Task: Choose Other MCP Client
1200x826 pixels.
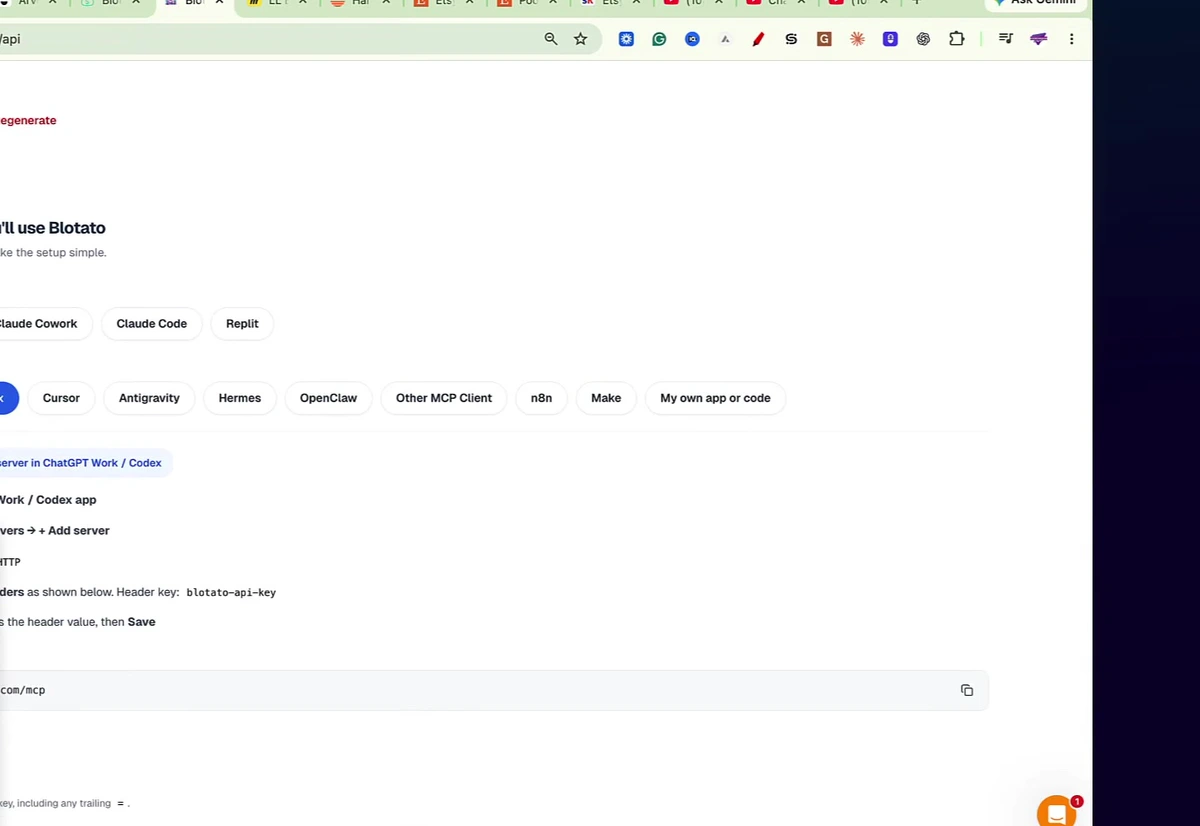Action: [x=444, y=398]
